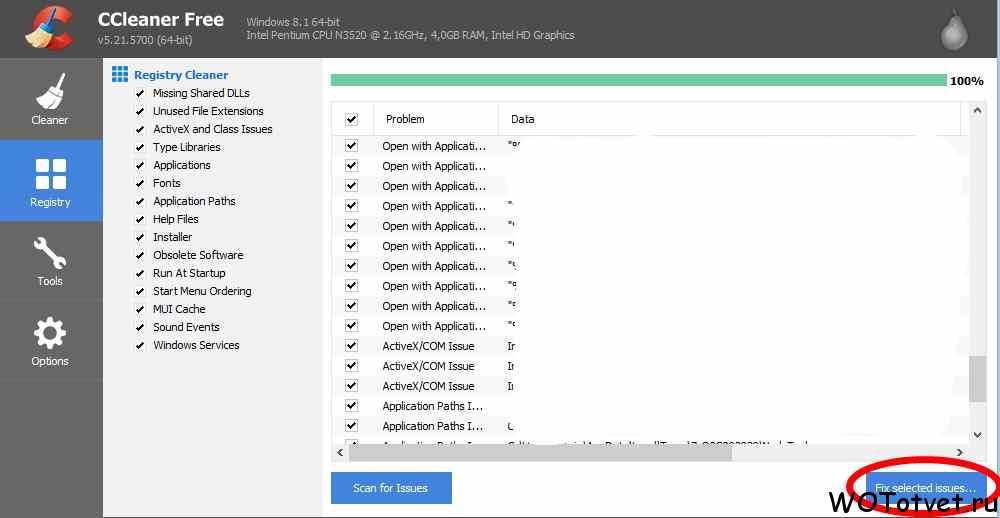The width and height of the screenshot is (1000, 518).
Task: Select the first ActiveX/COM Issue row
Action: [428, 346]
